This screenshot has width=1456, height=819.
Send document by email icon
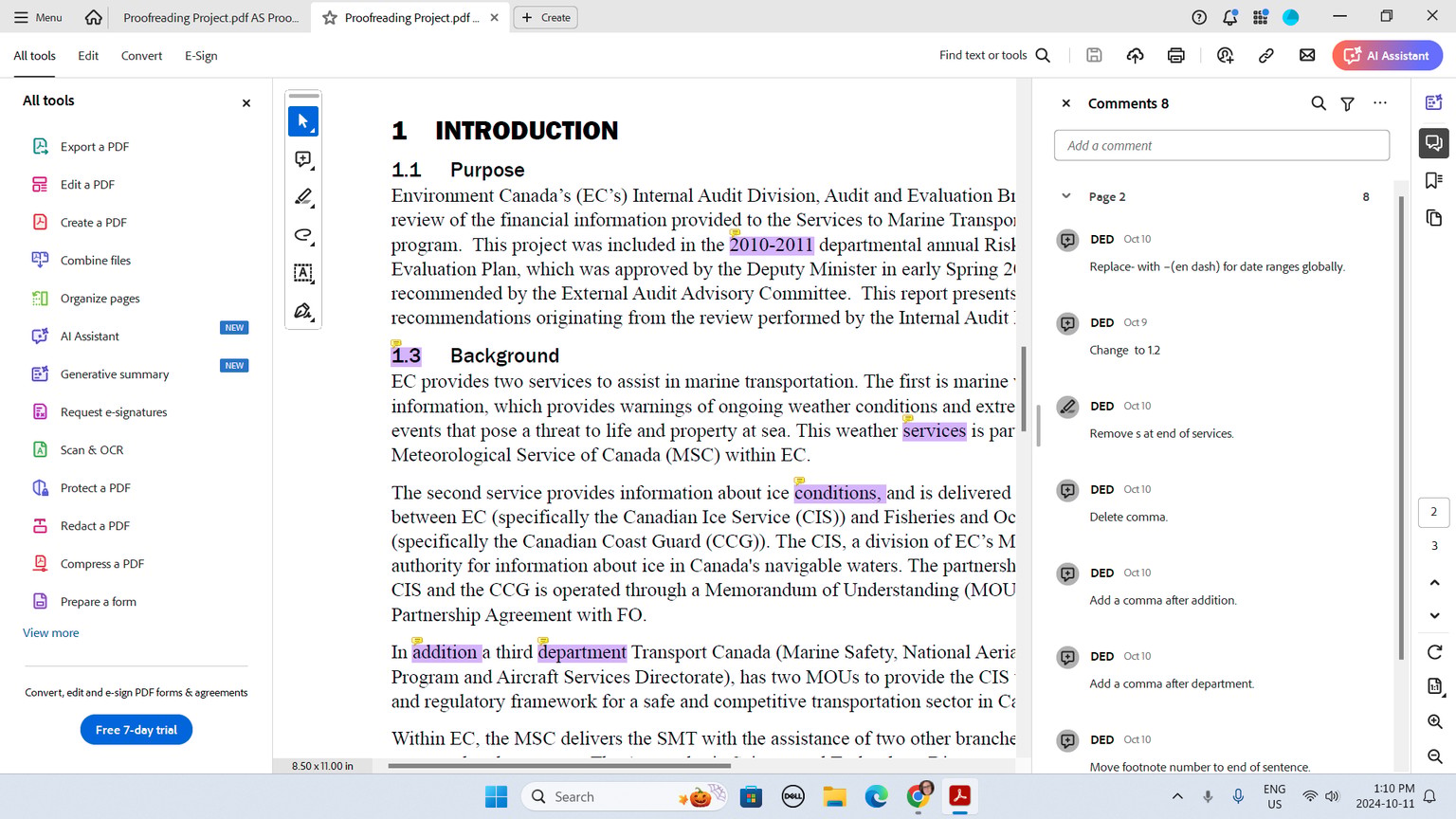[1307, 55]
